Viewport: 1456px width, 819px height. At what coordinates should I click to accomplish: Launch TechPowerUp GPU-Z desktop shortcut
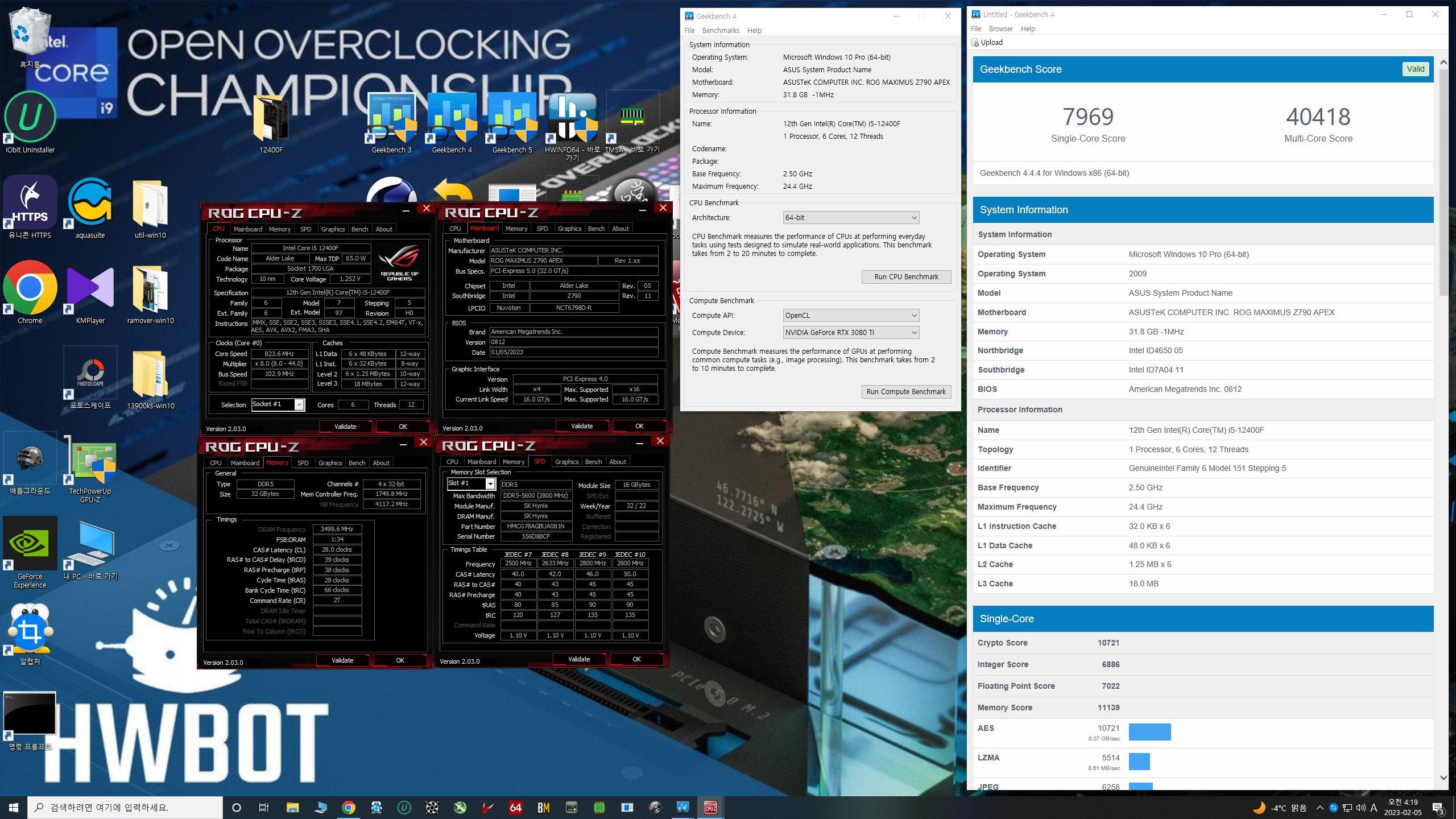[x=90, y=470]
